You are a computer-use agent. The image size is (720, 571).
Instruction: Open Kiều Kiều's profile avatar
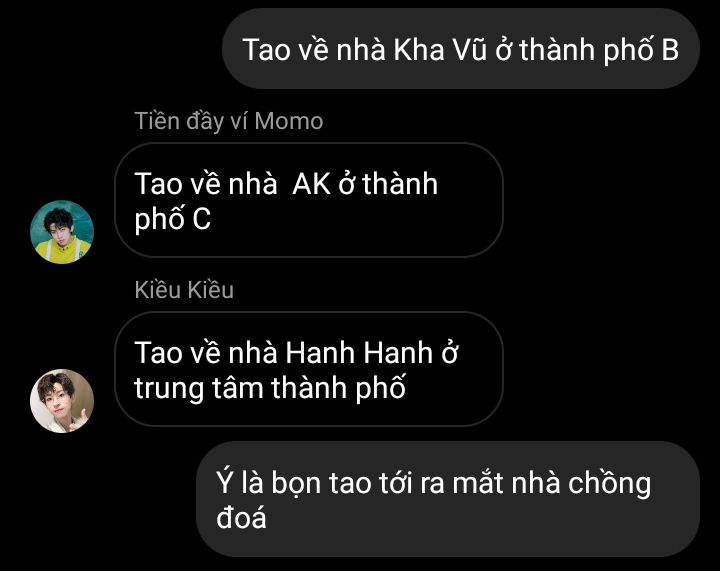[x=62, y=401]
